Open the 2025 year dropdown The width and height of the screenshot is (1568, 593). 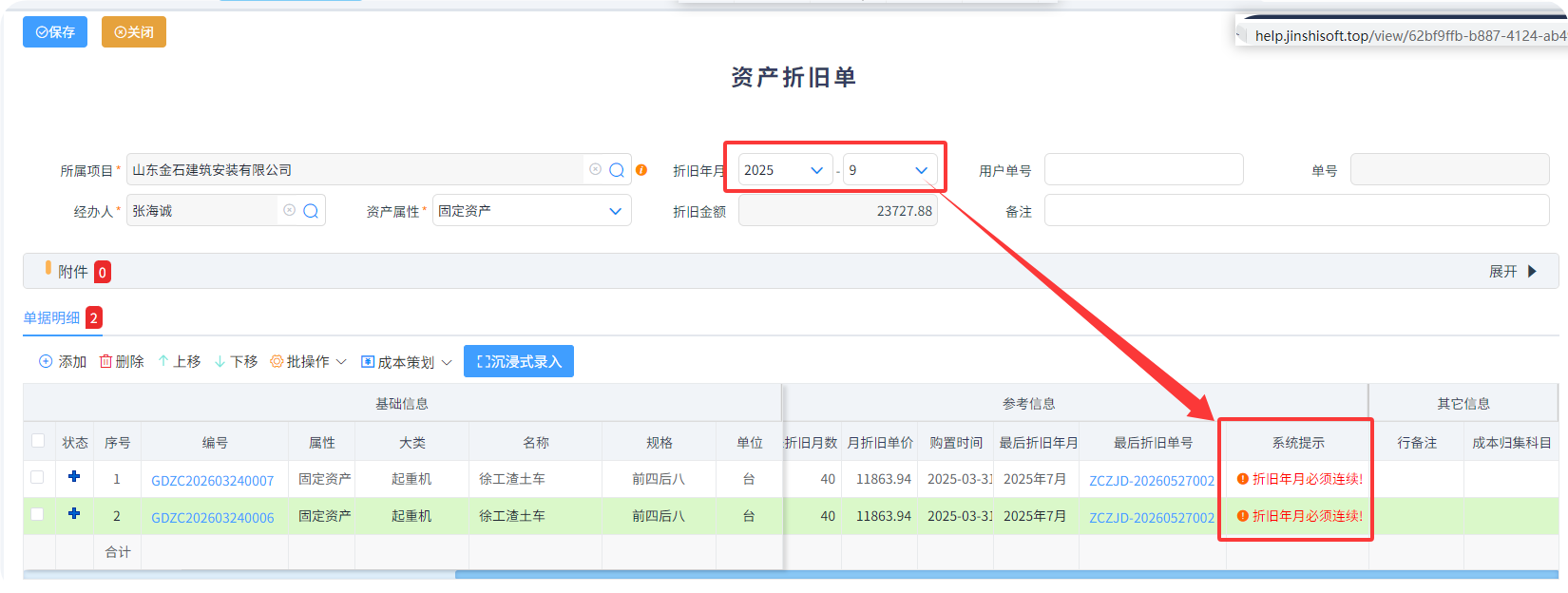785,170
